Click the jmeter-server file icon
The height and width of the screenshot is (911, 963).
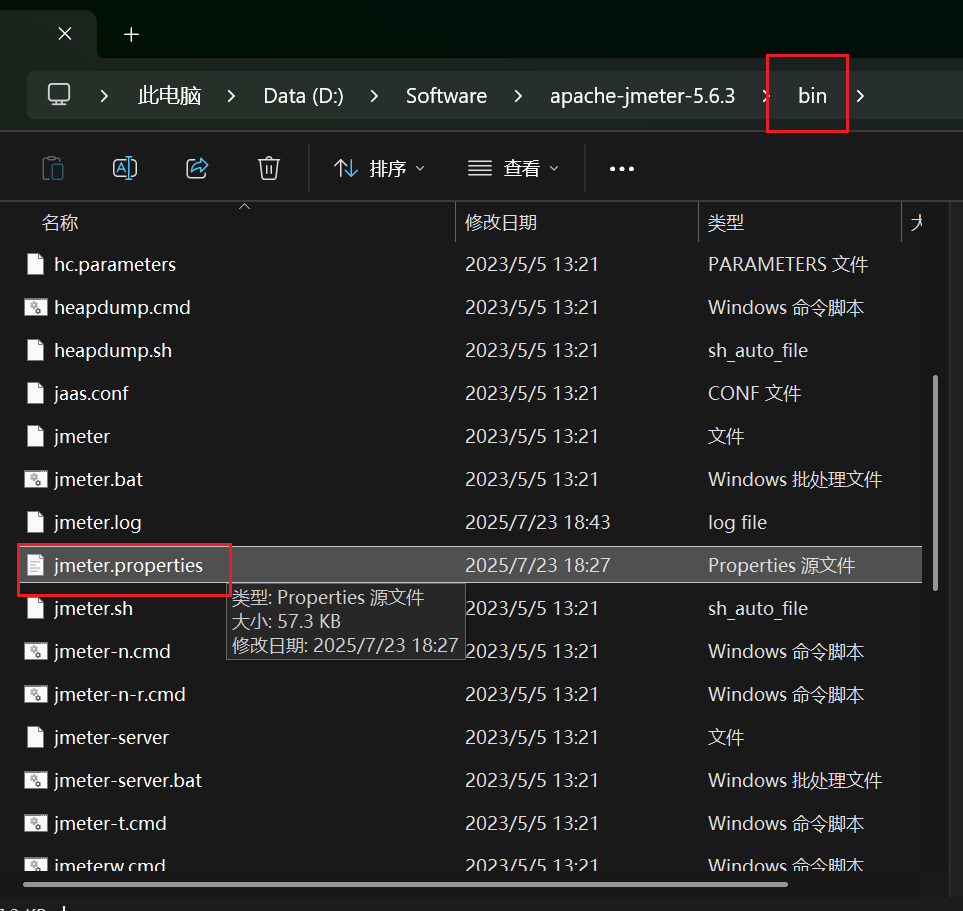36,737
